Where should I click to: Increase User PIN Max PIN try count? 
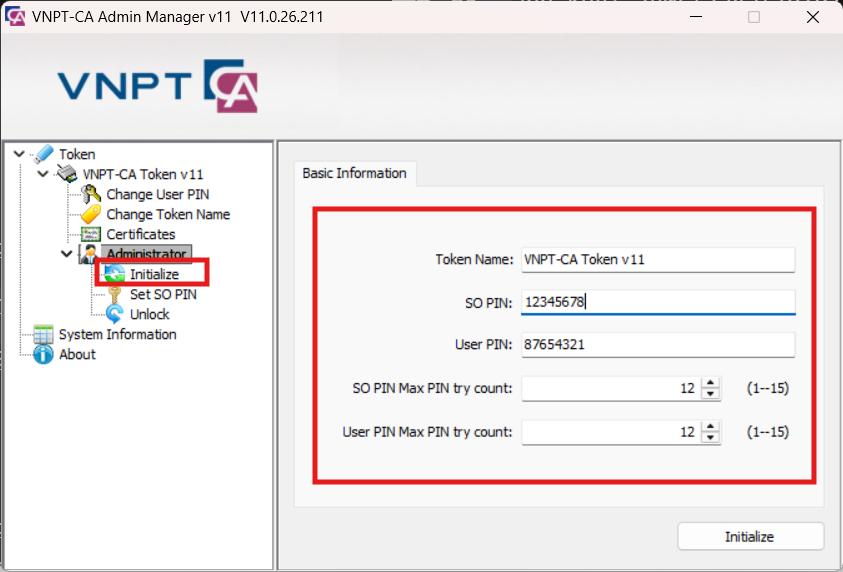(x=711, y=426)
